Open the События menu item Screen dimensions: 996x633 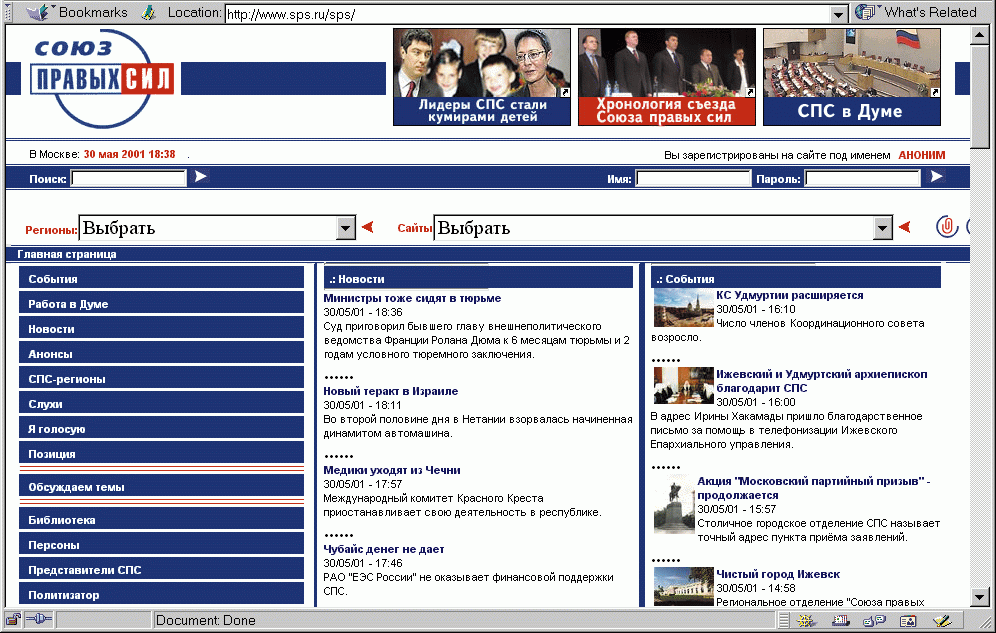(161, 279)
